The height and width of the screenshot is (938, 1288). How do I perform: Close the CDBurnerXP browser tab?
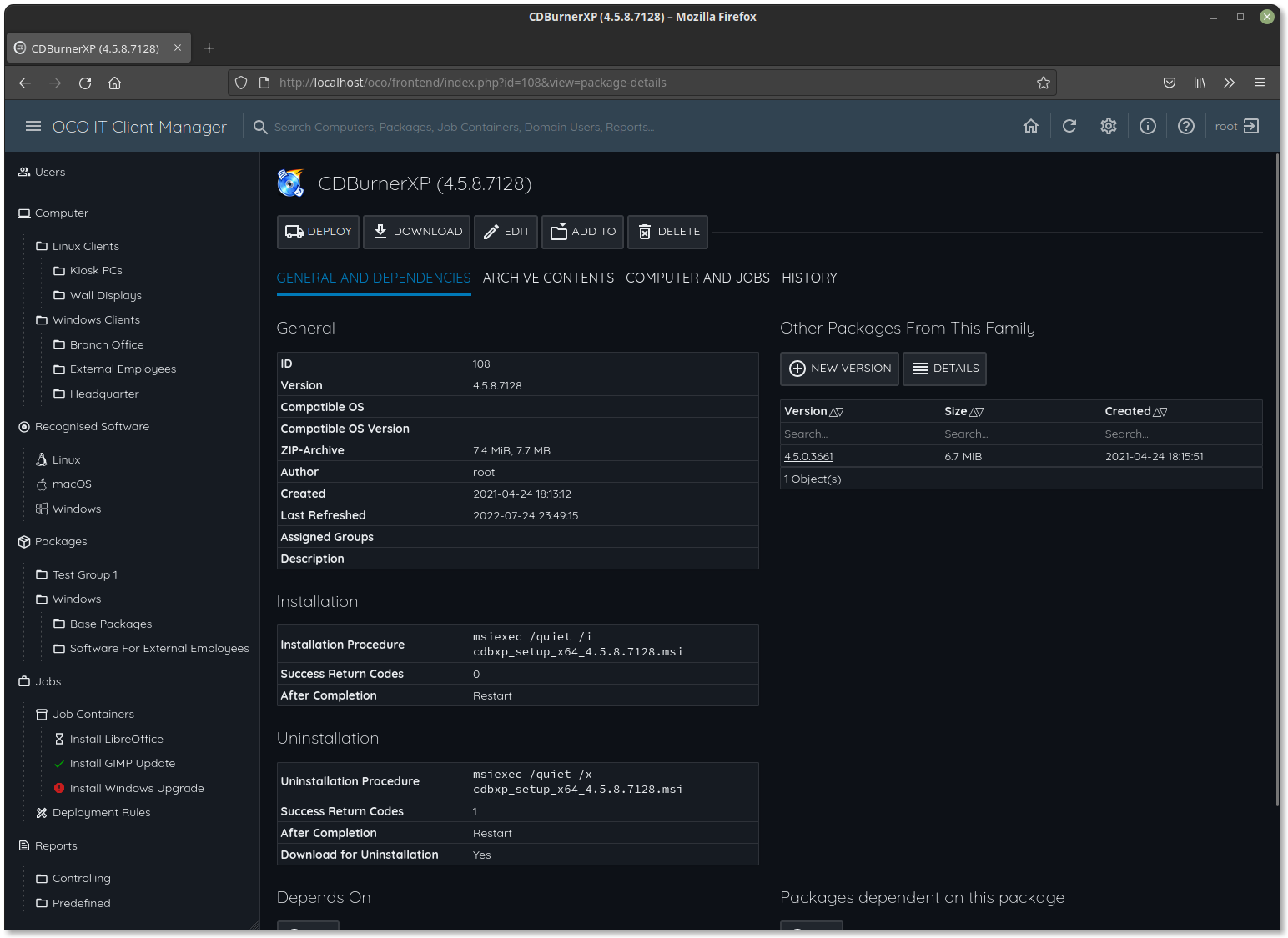pyautogui.click(x=178, y=48)
